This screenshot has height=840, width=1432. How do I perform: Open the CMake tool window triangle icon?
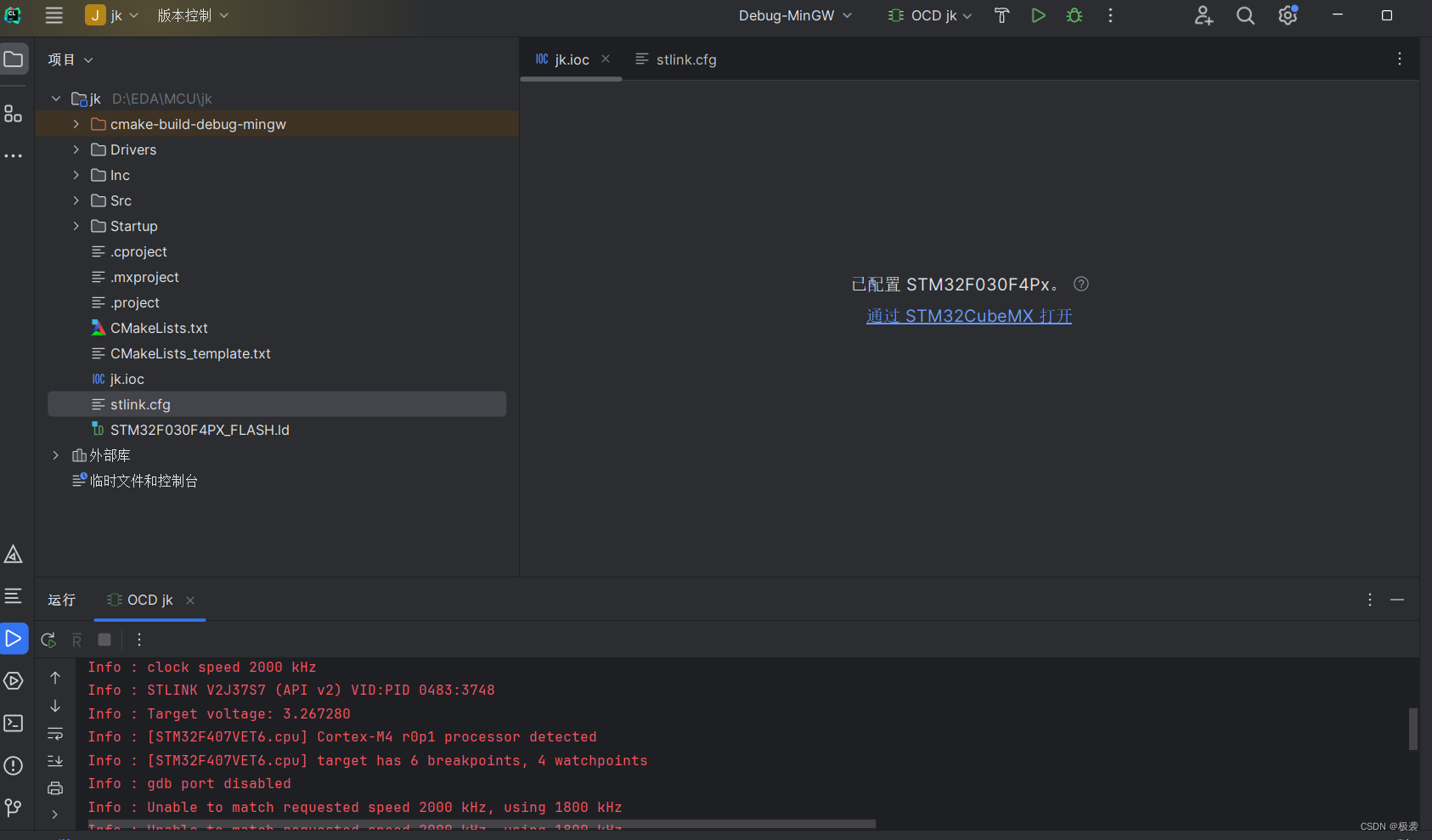[x=14, y=554]
